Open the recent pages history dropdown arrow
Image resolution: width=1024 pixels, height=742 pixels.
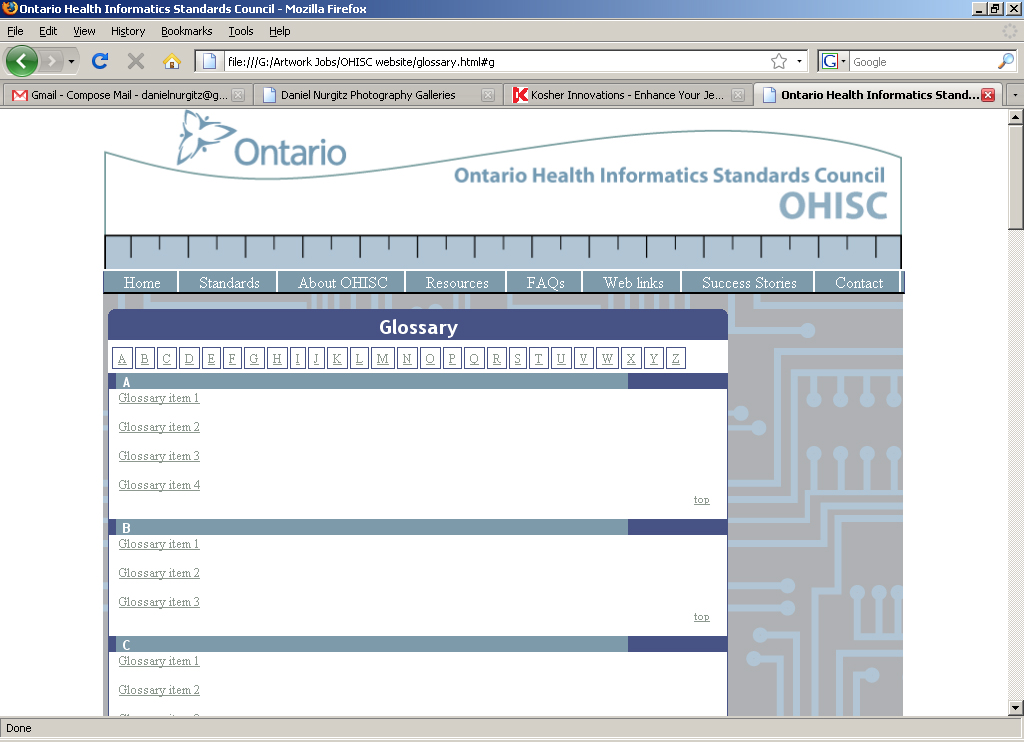(71, 62)
